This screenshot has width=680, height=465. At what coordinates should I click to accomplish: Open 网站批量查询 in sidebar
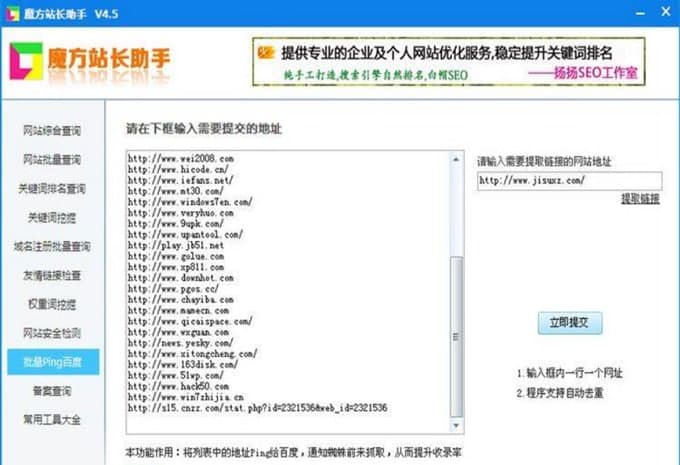point(52,160)
